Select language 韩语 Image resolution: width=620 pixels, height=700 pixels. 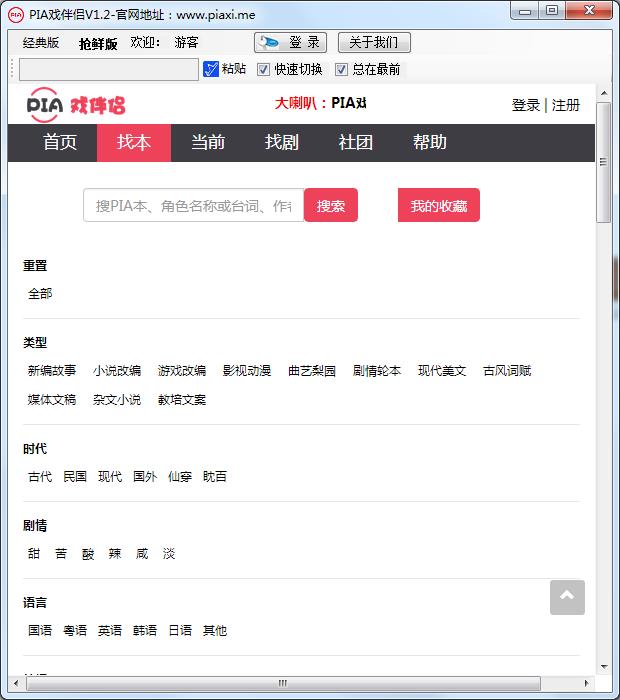(x=145, y=630)
